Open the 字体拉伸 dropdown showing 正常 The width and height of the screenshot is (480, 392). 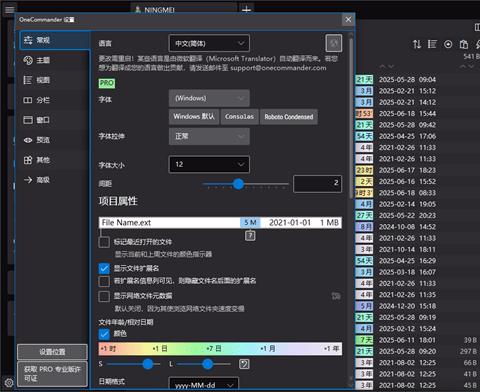pos(209,136)
